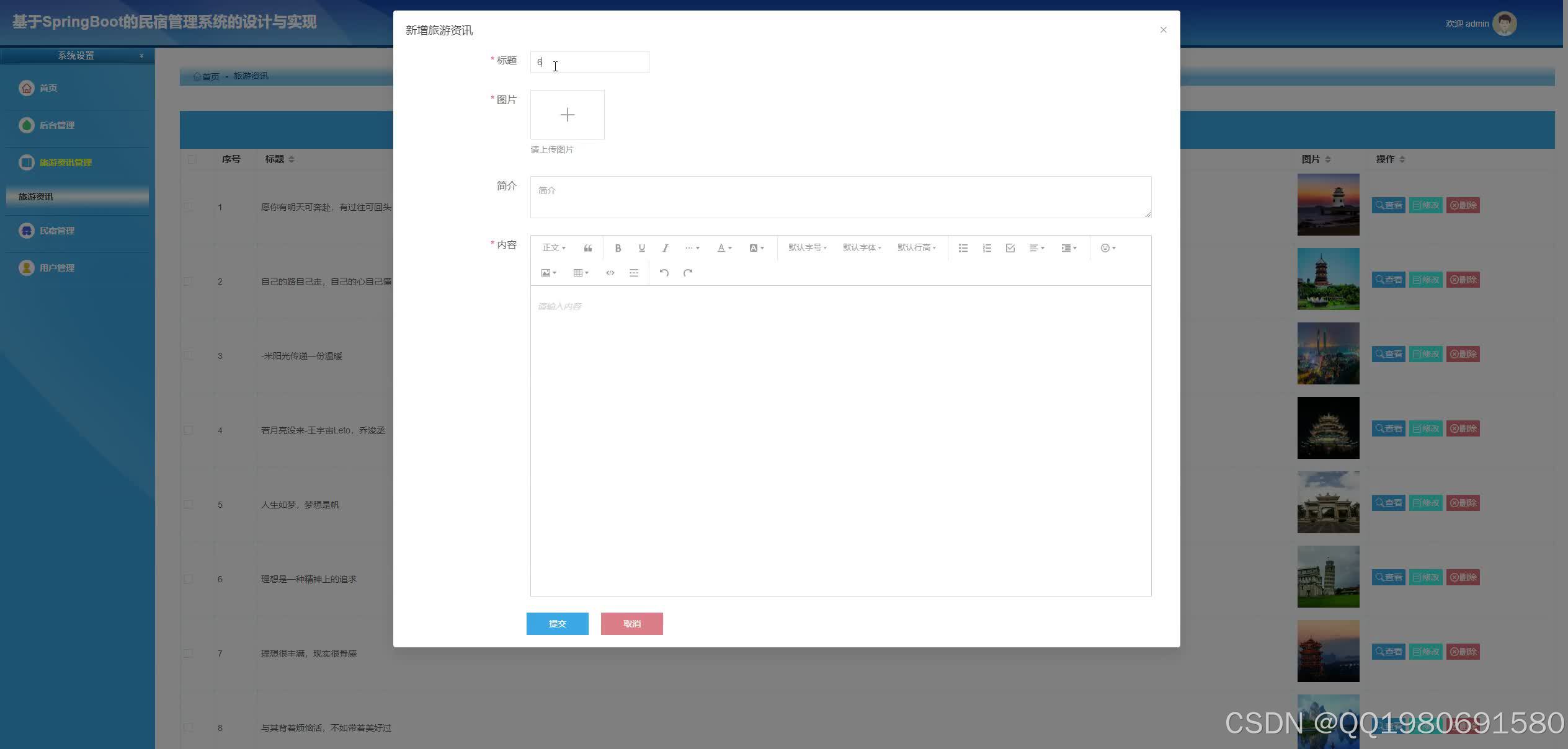Open the 正文 heading style dropdown

[x=553, y=248]
